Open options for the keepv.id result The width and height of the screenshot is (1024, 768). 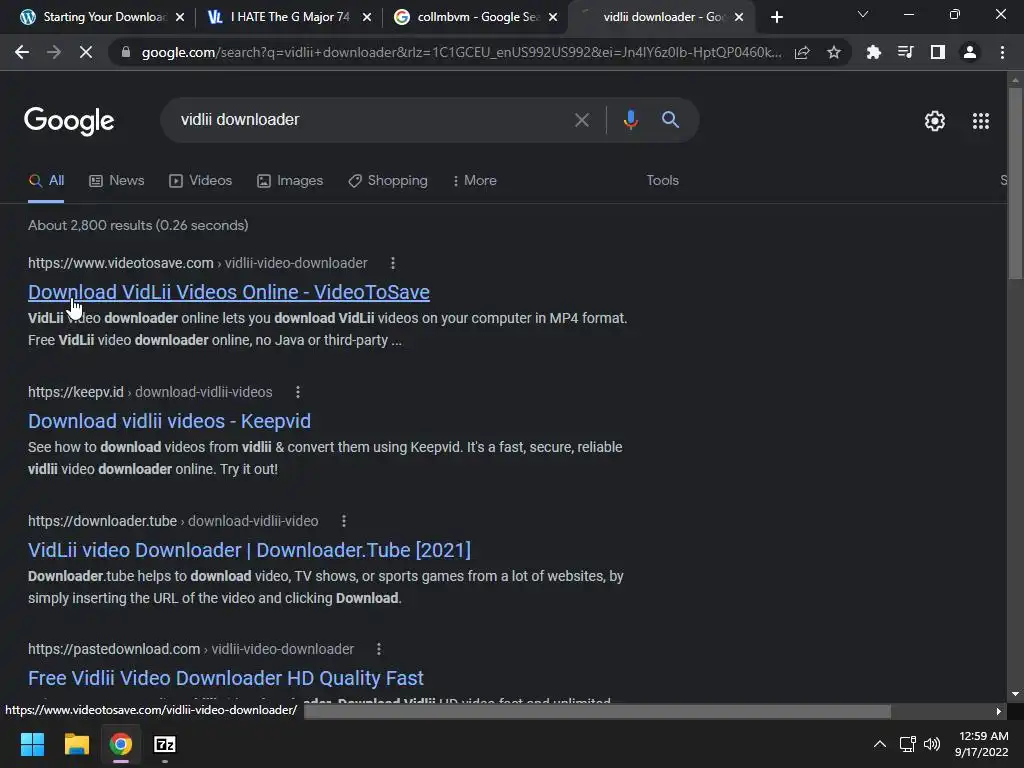click(x=298, y=392)
